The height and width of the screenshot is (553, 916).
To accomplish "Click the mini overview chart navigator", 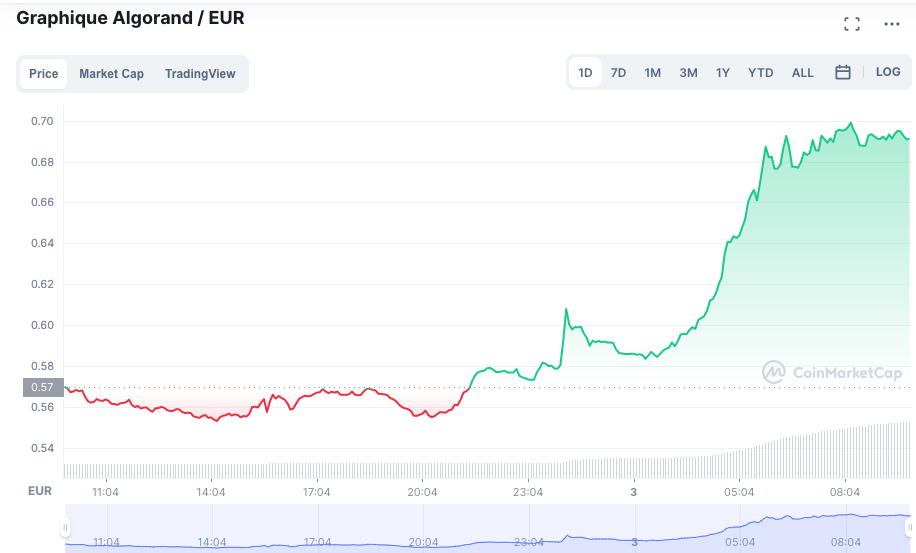I will coord(488,528).
